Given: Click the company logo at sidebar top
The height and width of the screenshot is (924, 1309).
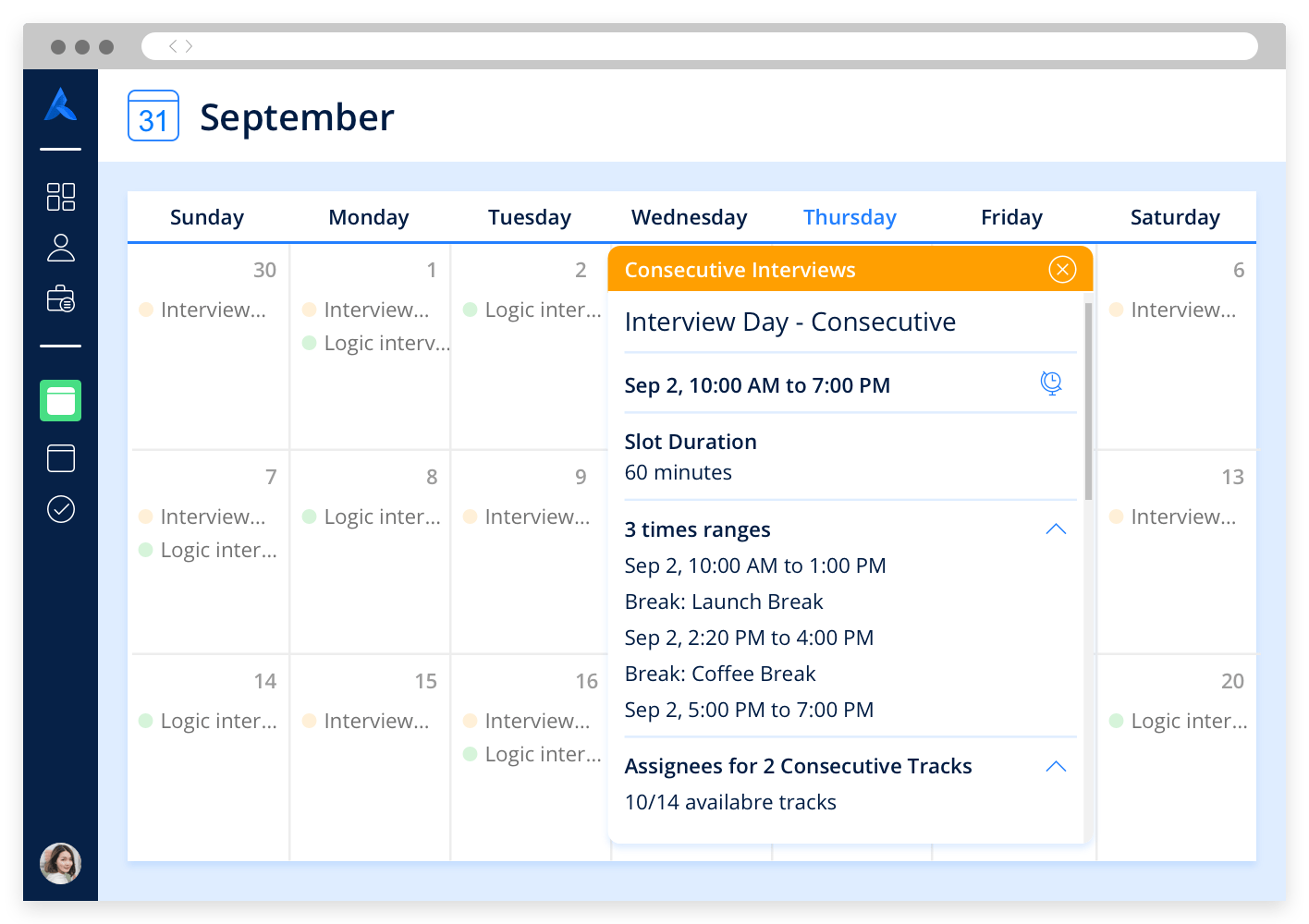Looking at the screenshot, I should coord(61,106).
